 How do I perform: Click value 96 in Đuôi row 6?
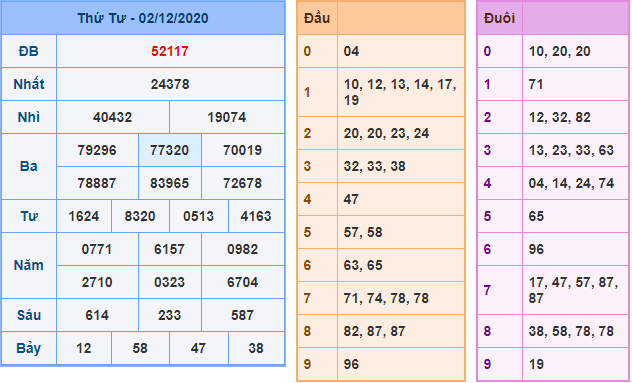point(536,250)
